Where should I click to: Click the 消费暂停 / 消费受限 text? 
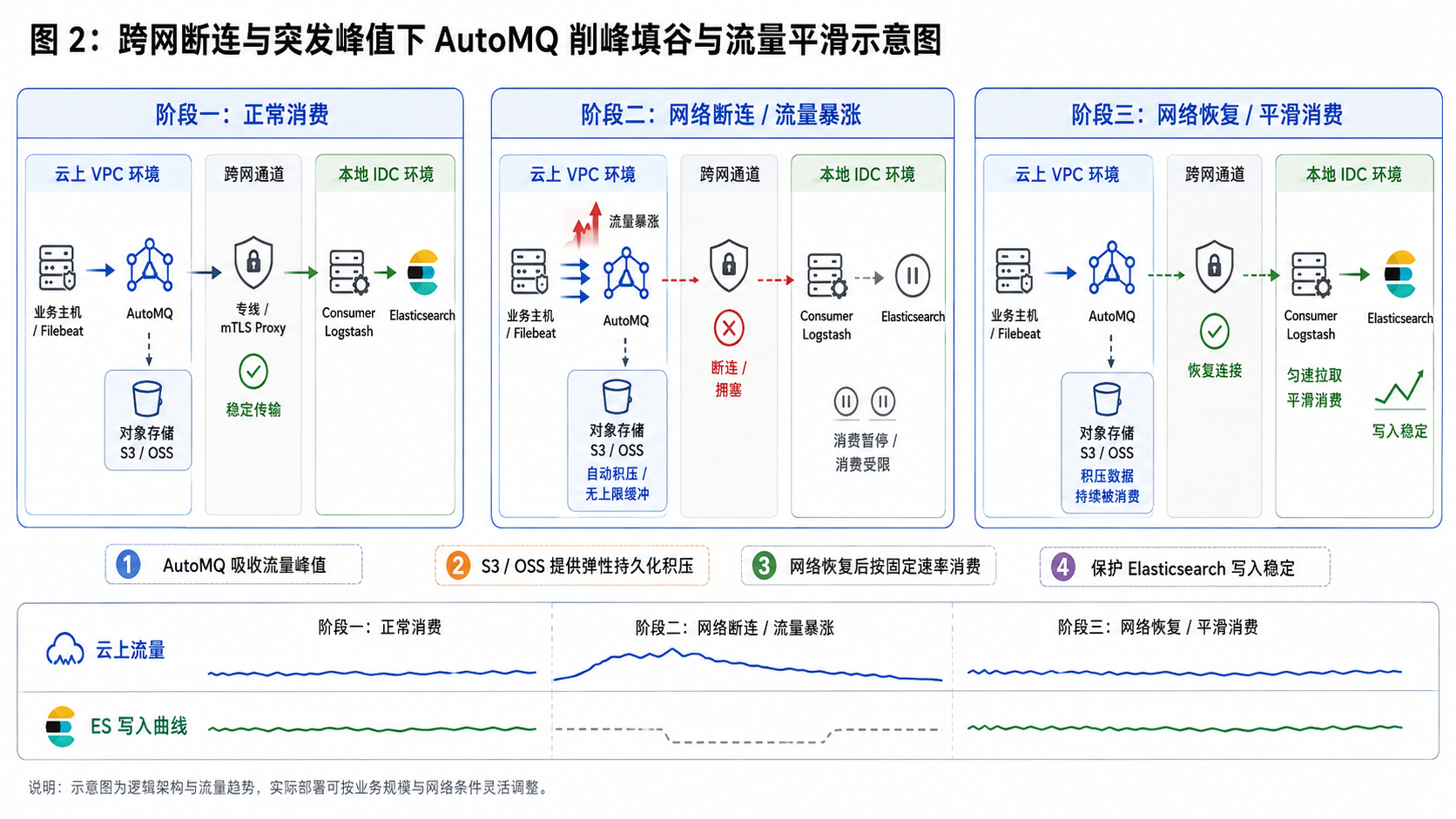(864, 453)
